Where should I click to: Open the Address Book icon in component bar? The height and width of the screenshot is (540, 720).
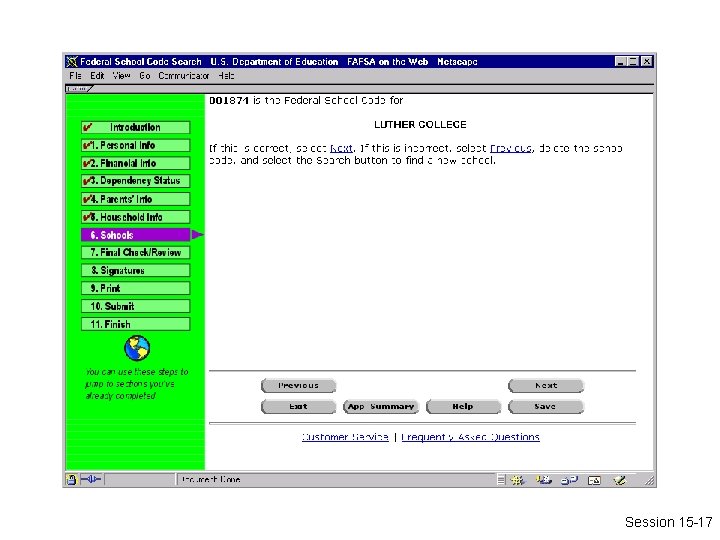pyautogui.click(x=594, y=480)
